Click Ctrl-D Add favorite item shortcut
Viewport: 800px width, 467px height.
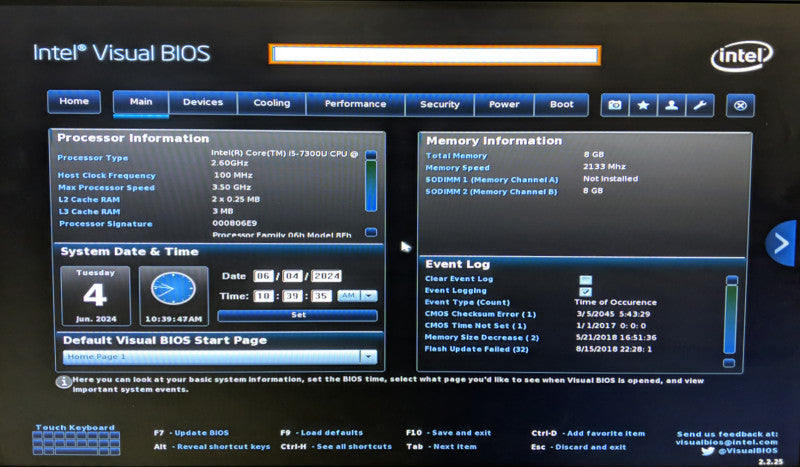point(588,433)
